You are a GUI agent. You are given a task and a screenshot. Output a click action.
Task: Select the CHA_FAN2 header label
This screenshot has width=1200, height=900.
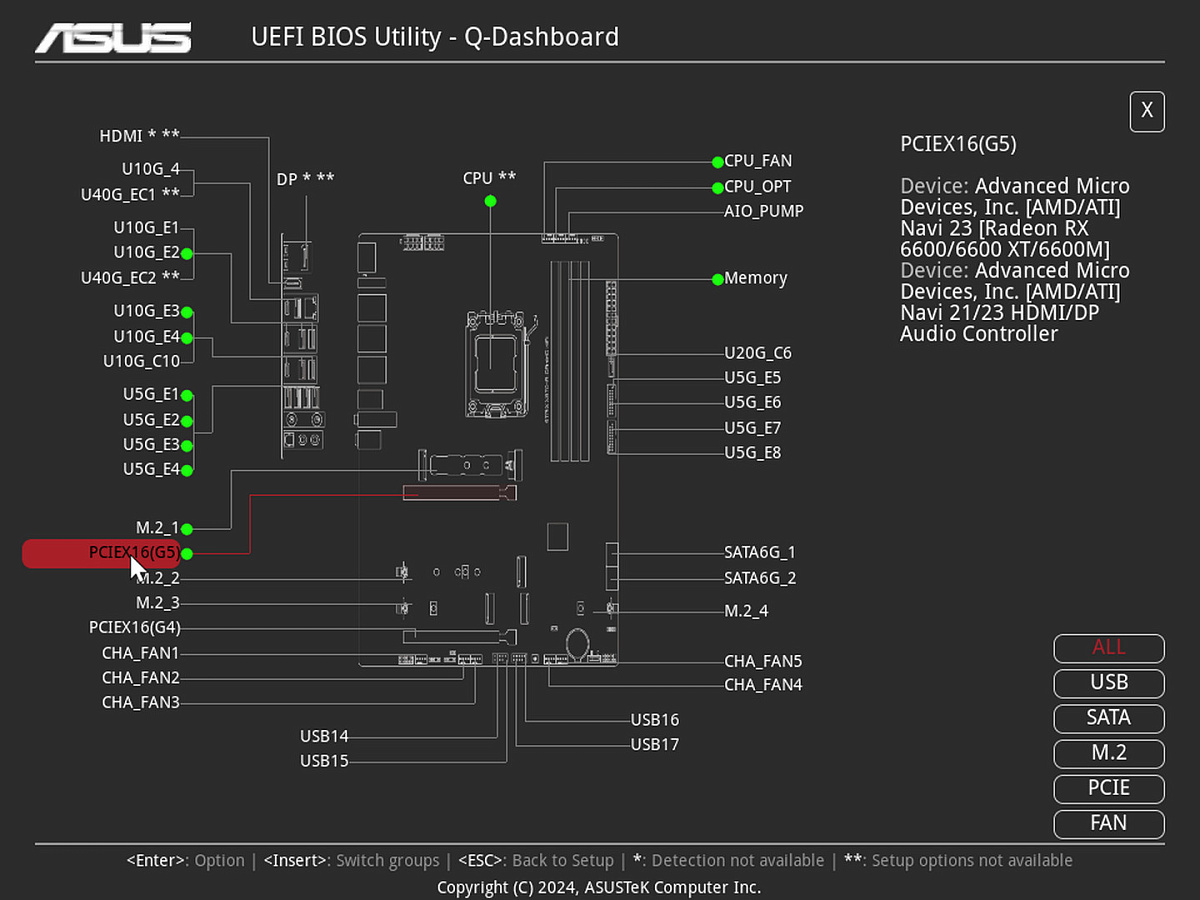140,678
